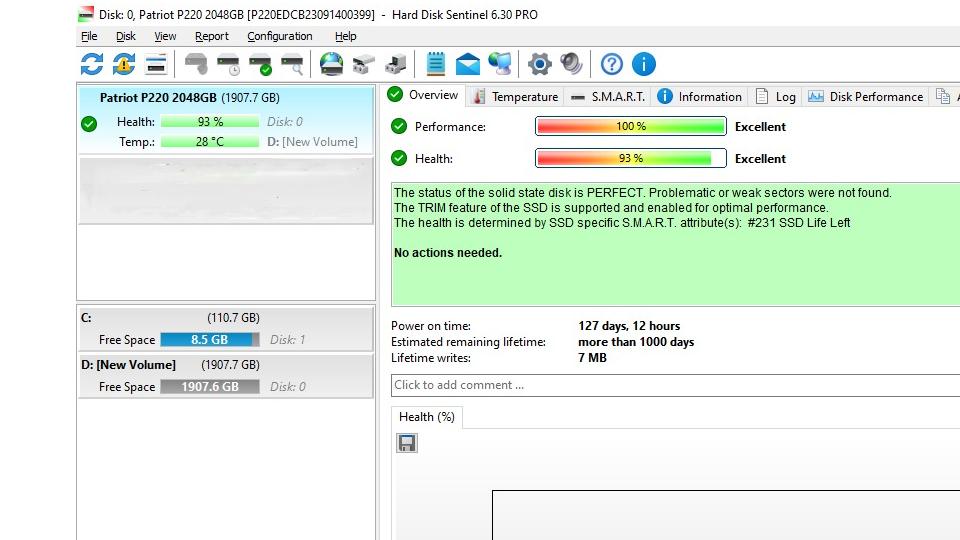Screen dimensions: 960x540
Task: Click the left panel Health 93 % bar
Action: 210,122
